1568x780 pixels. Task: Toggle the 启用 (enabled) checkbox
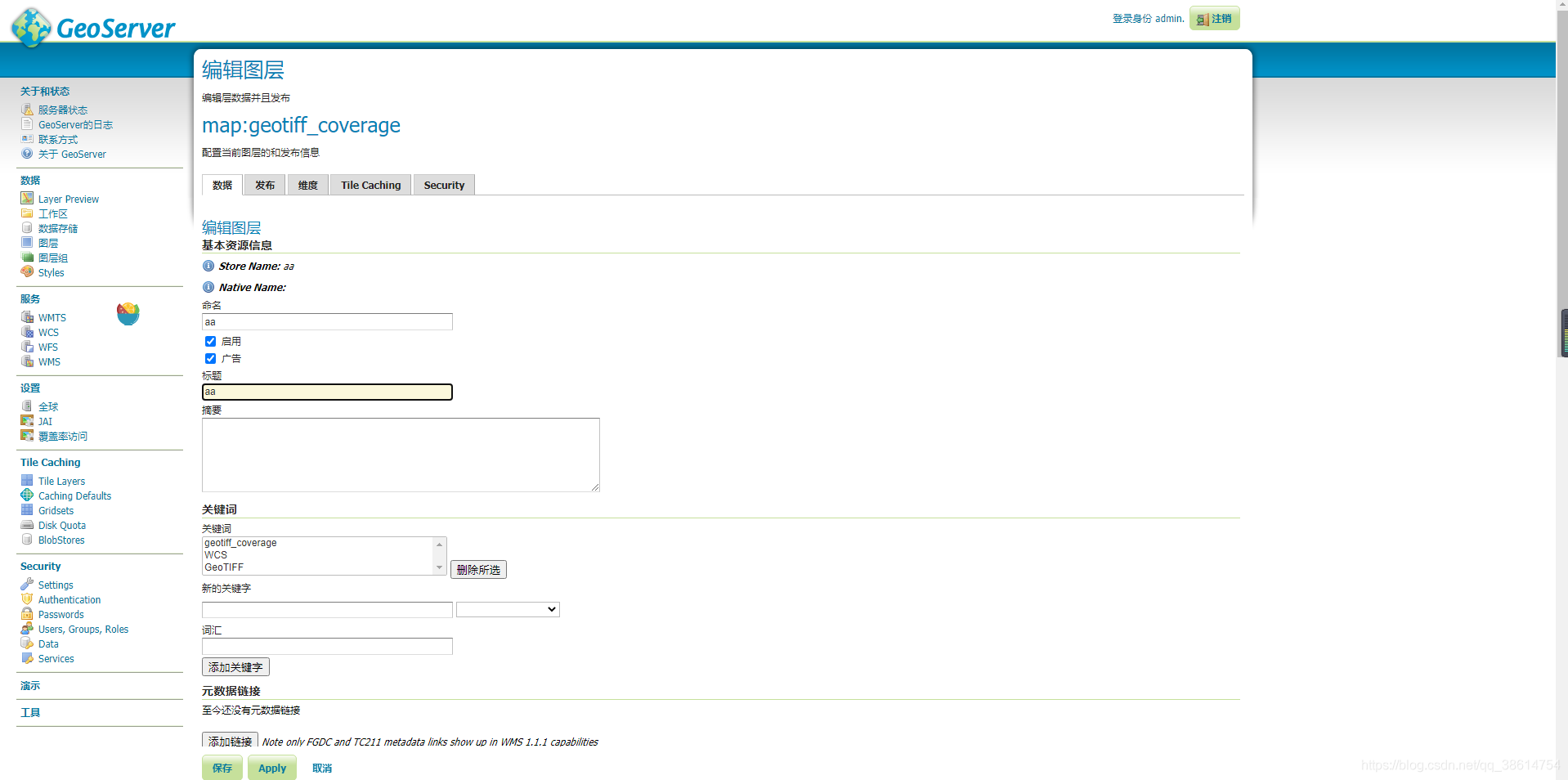click(x=210, y=341)
